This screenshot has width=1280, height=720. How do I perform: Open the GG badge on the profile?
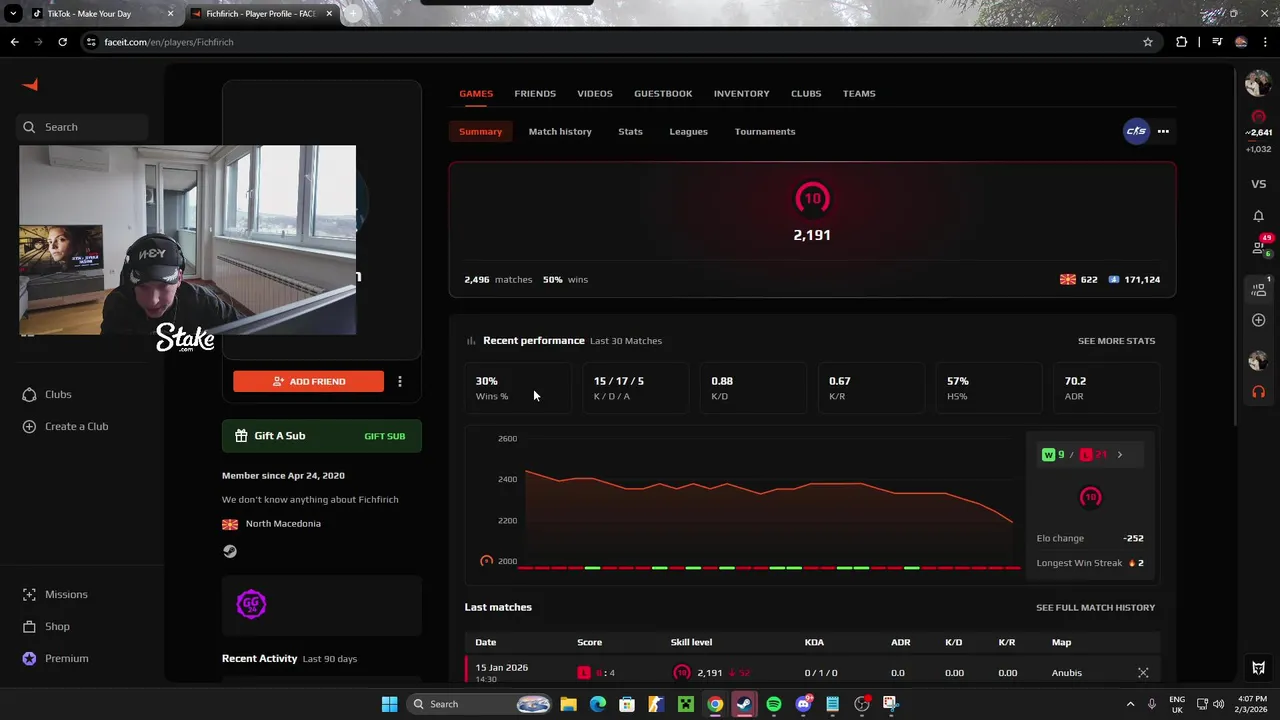(x=251, y=604)
